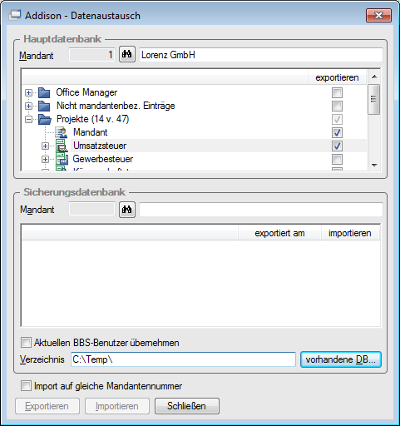Collapse the Projekte tree node
Viewport: 400px width, 426px height.
click(29, 119)
